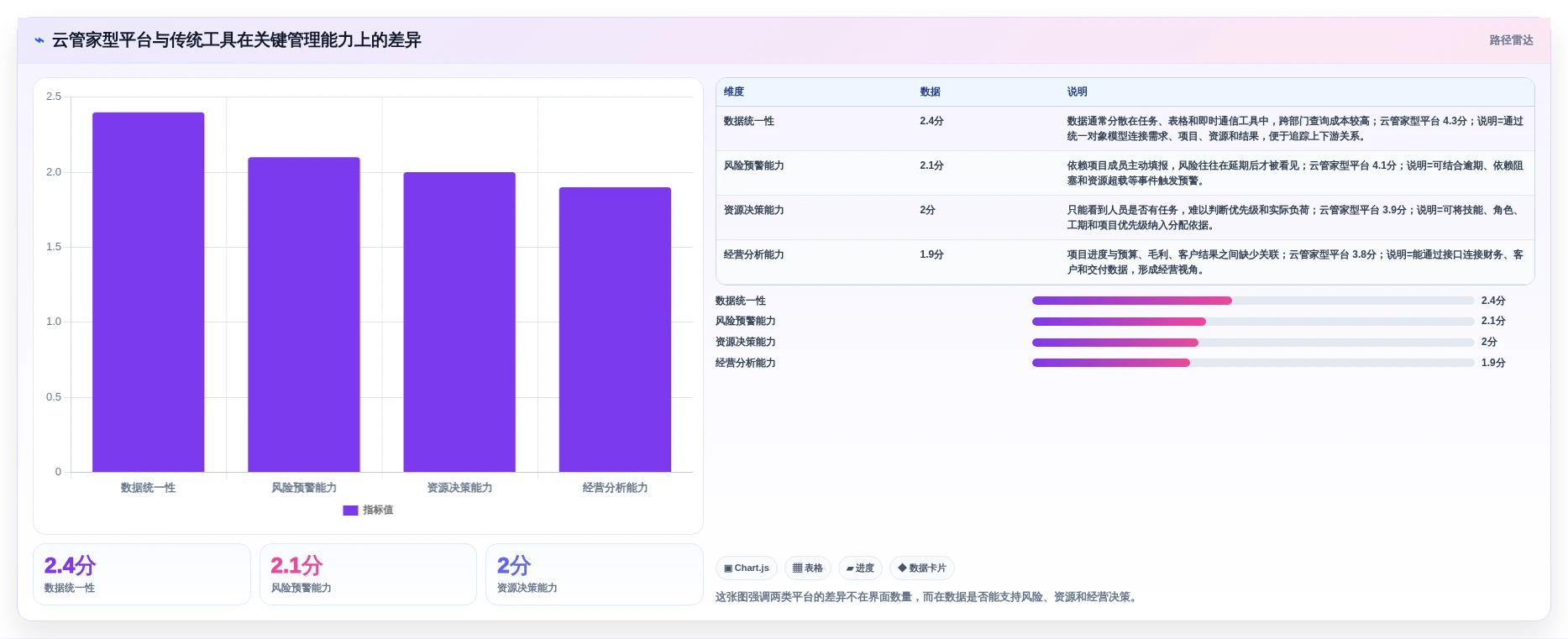
Task: Click the 经营分析能力 bar in chart
Action: pos(615,329)
